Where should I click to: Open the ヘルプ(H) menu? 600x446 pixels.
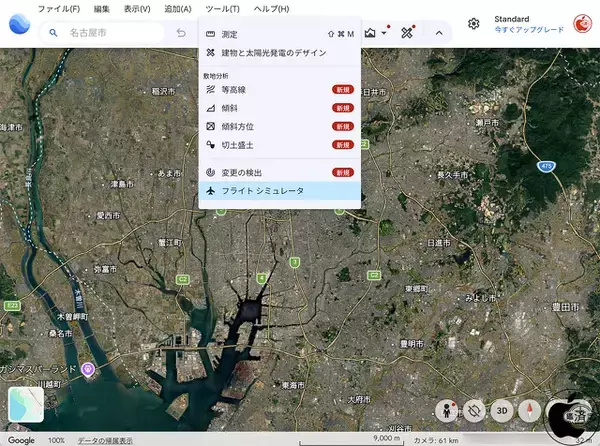[x=271, y=9]
